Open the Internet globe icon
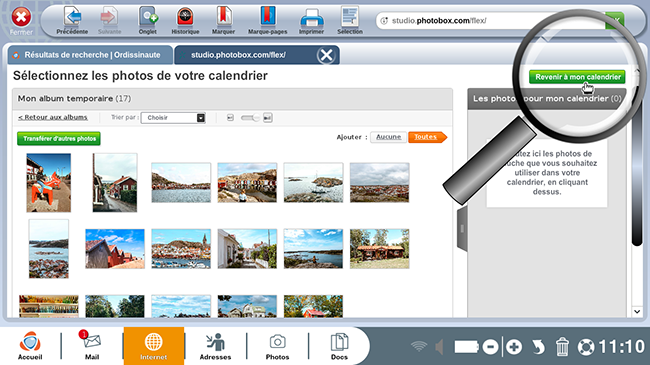650x365 pixels. click(x=153, y=346)
